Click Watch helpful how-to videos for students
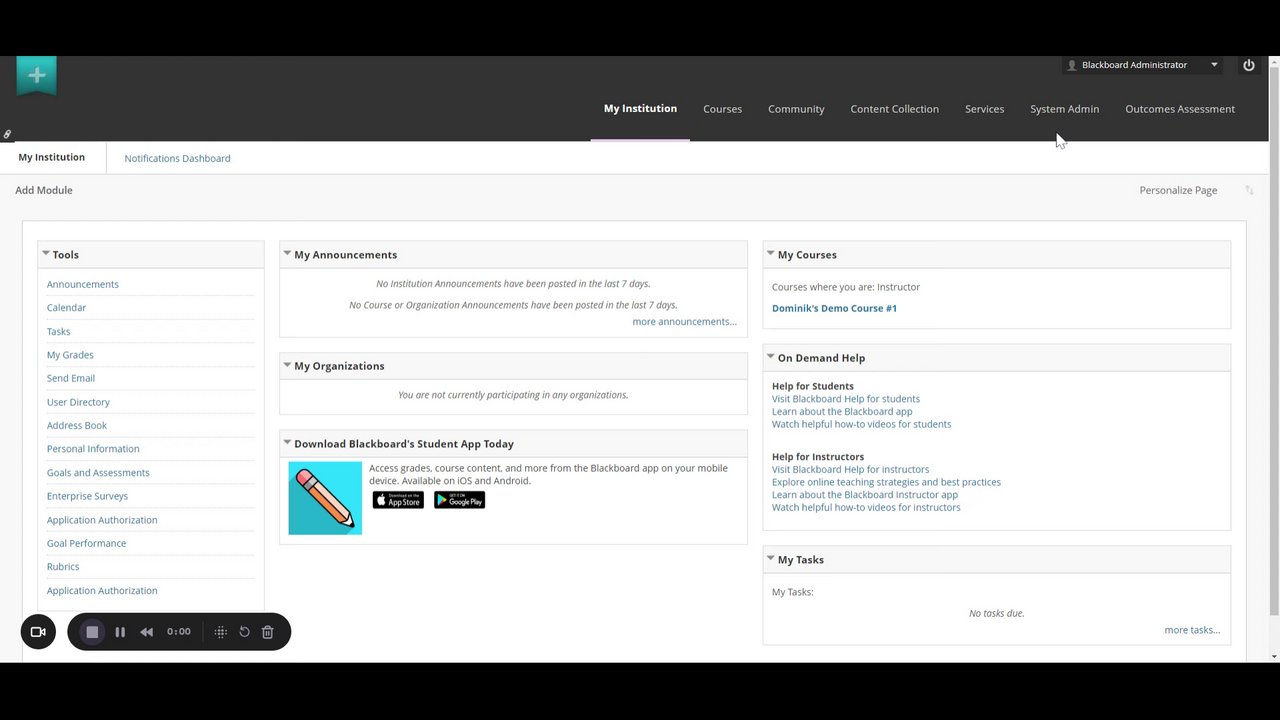The width and height of the screenshot is (1280, 720). [x=861, y=424]
